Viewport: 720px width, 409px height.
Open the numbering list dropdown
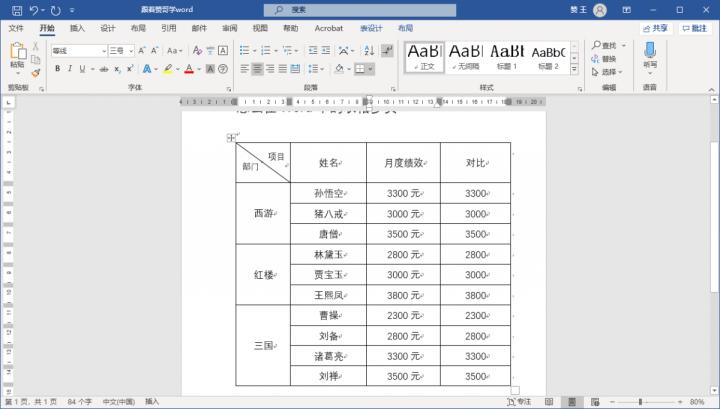(276, 50)
